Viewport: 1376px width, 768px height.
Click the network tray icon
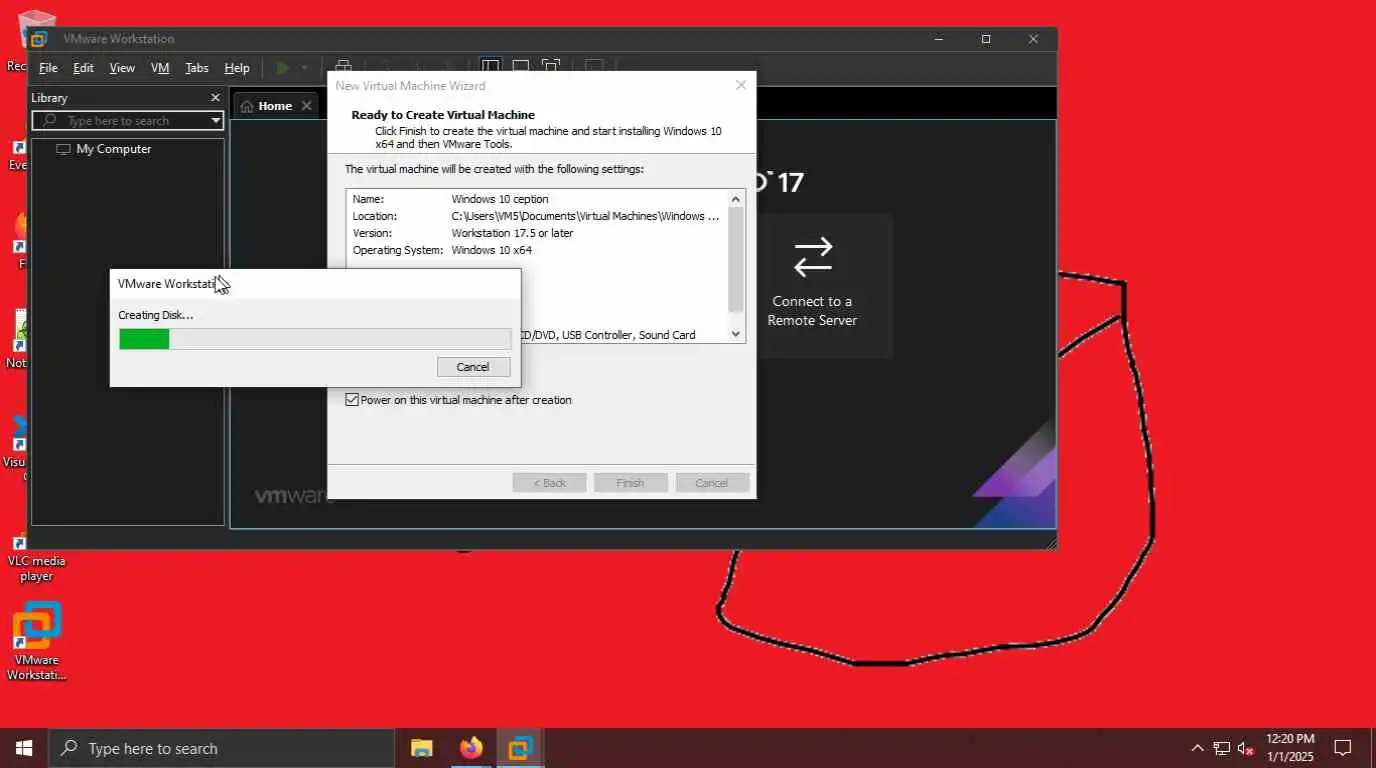(1222, 748)
